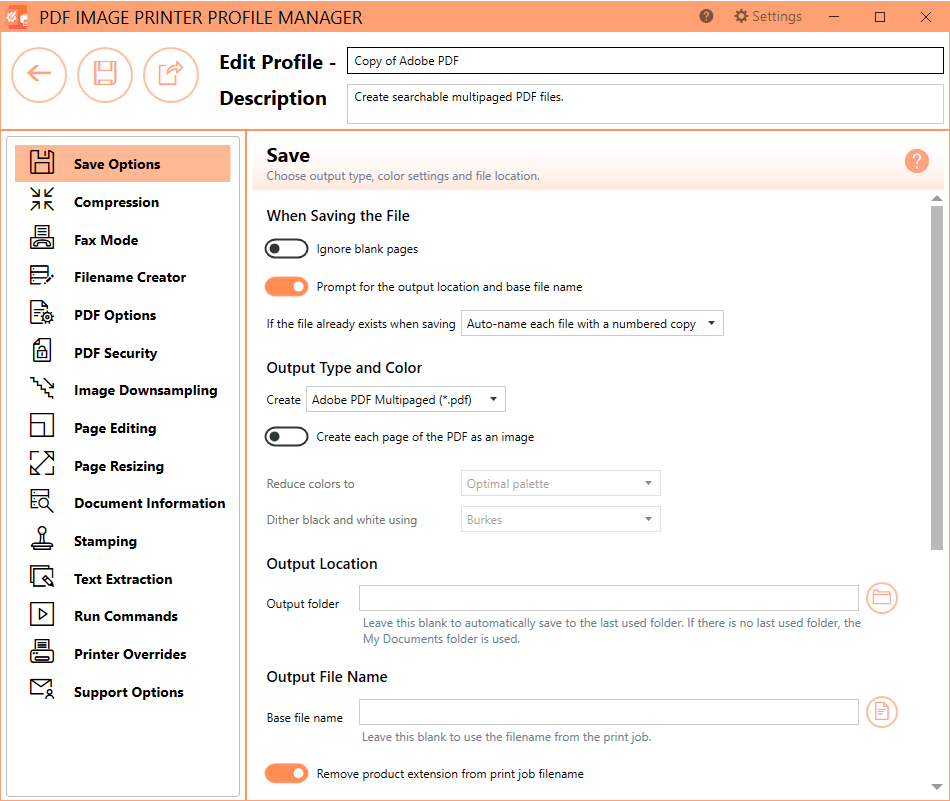Click the Compression arrows icon
The height and width of the screenshot is (801, 950).
click(42, 199)
